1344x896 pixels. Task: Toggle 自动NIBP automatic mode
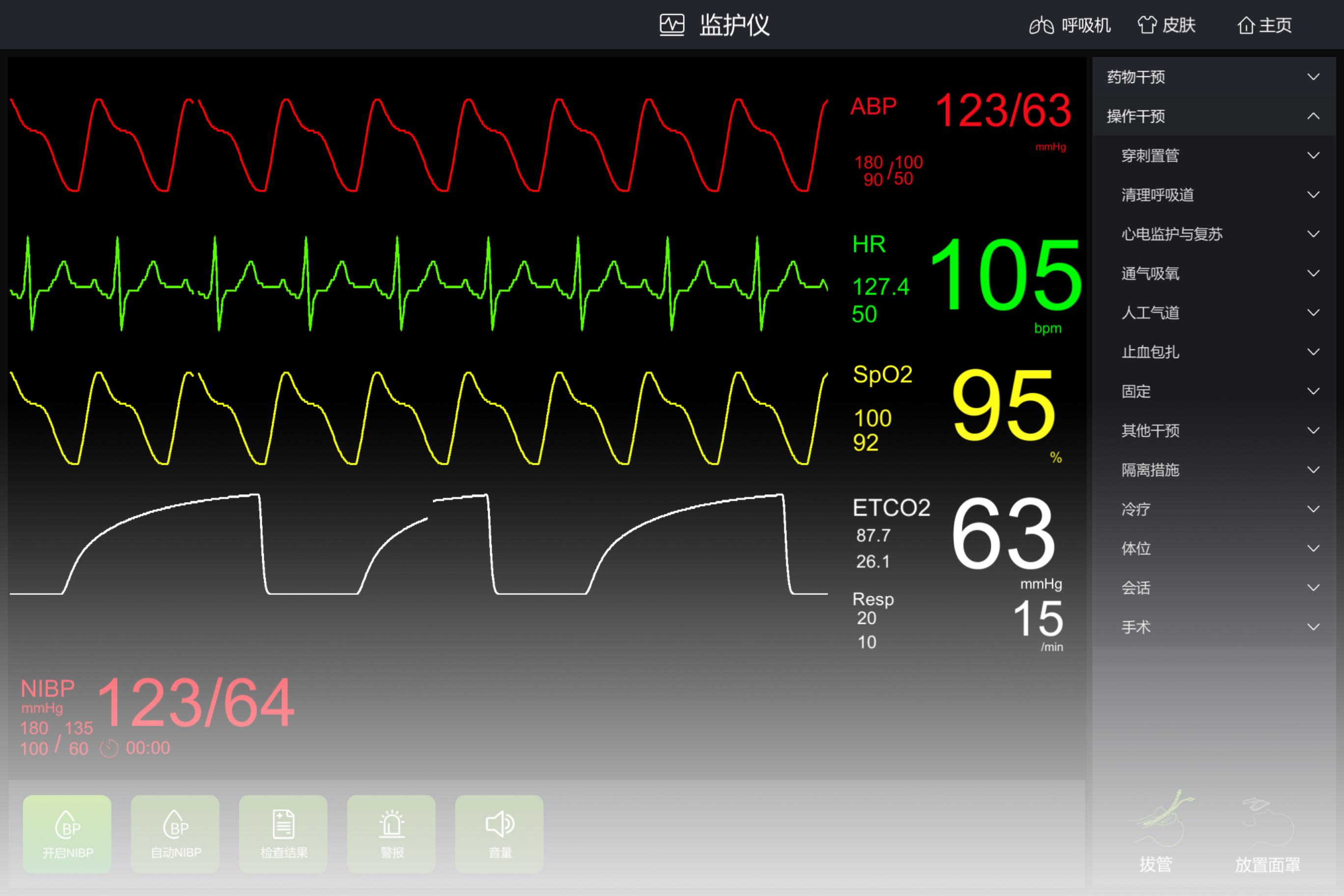(175, 834)
